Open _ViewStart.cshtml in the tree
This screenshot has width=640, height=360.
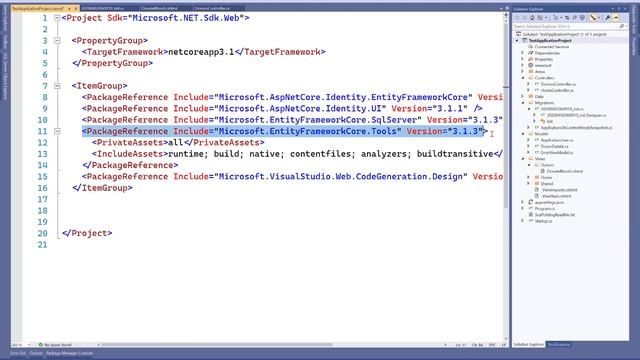coord(556,196)
